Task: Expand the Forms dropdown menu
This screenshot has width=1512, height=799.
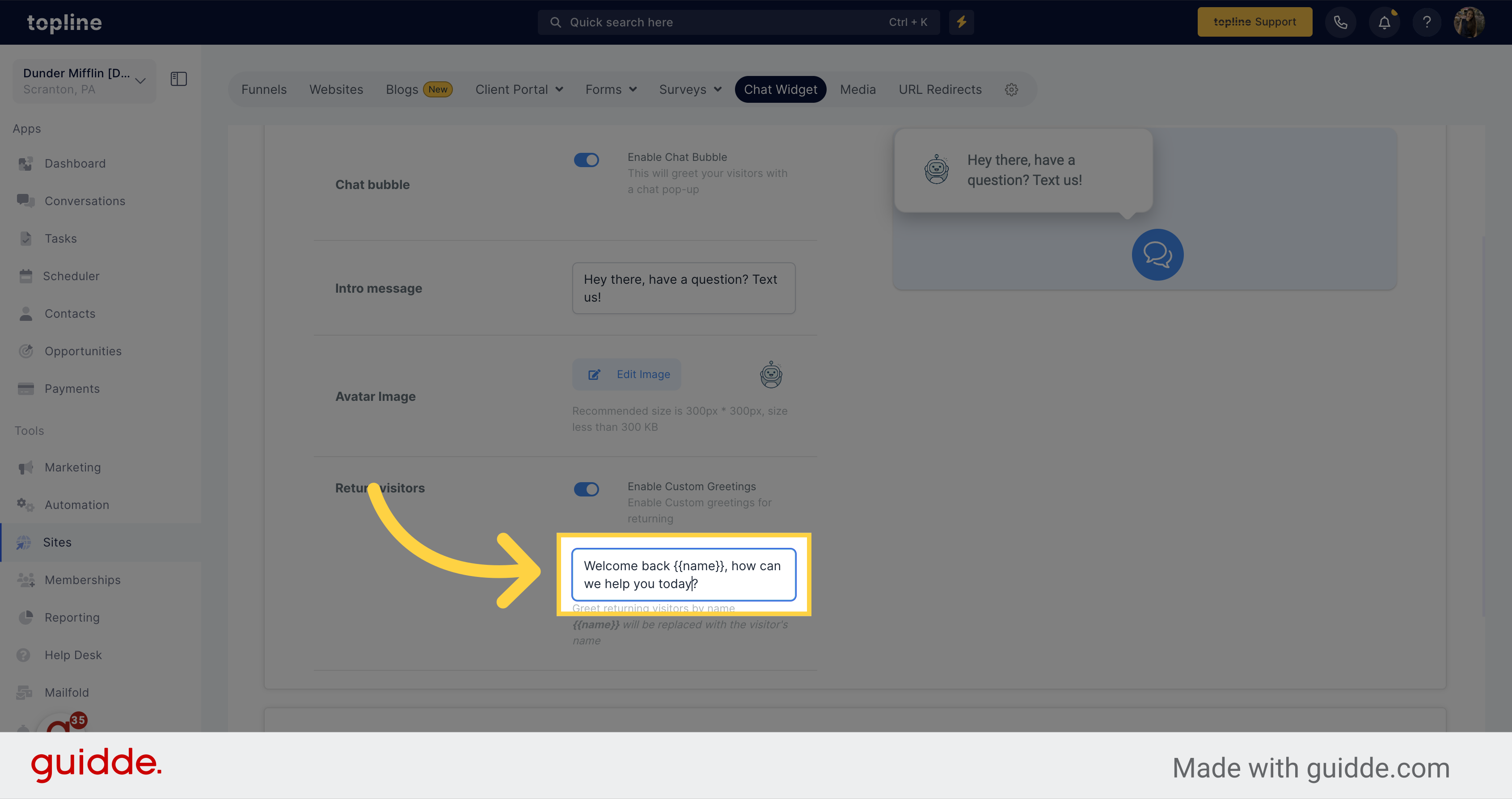Action: (x=611, y=89)
